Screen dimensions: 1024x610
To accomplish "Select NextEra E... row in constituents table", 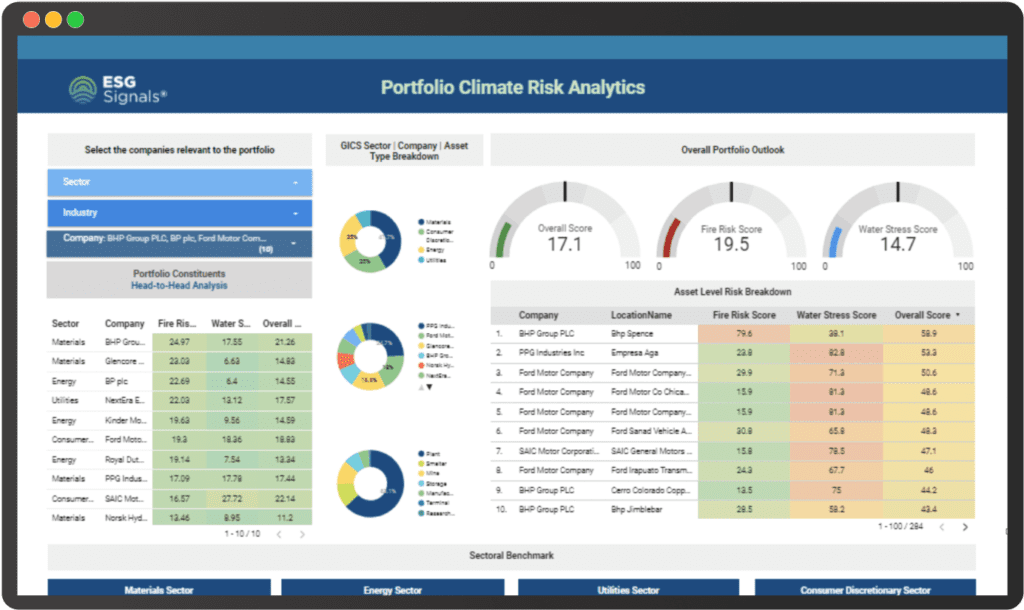I will [180, 400].
